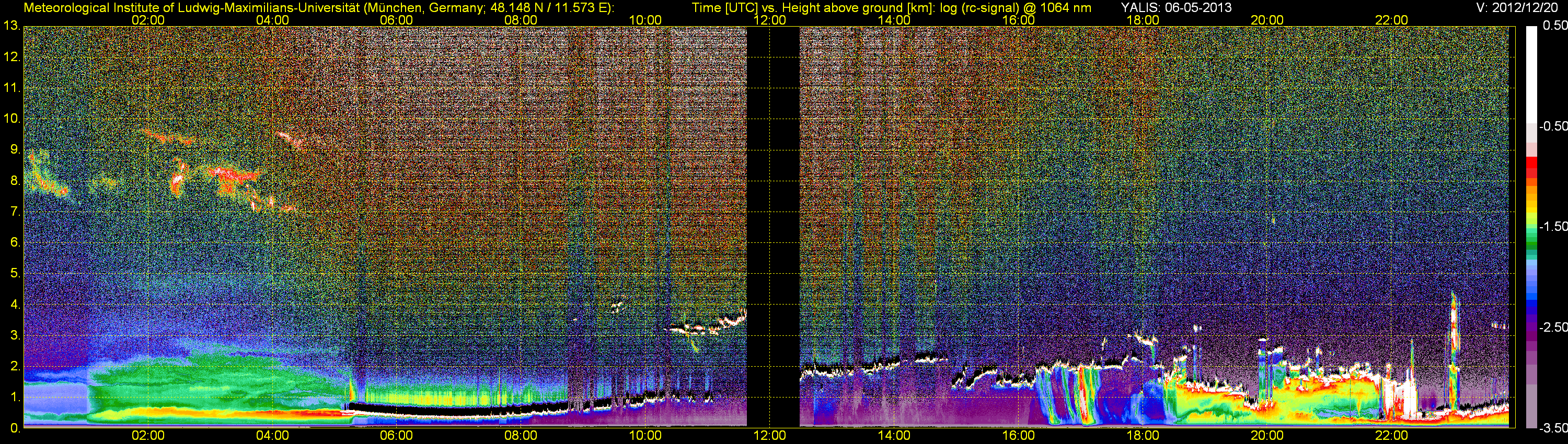
Task: Click the 12:00 label on the top time axis
Action: (x=769, y=20)
